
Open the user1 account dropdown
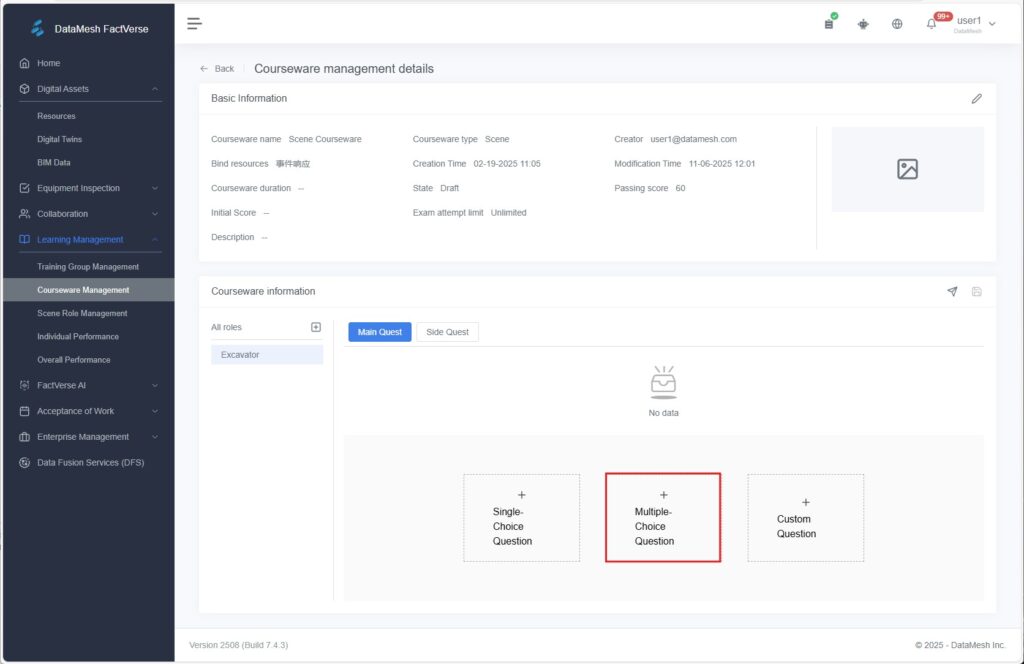975,23
